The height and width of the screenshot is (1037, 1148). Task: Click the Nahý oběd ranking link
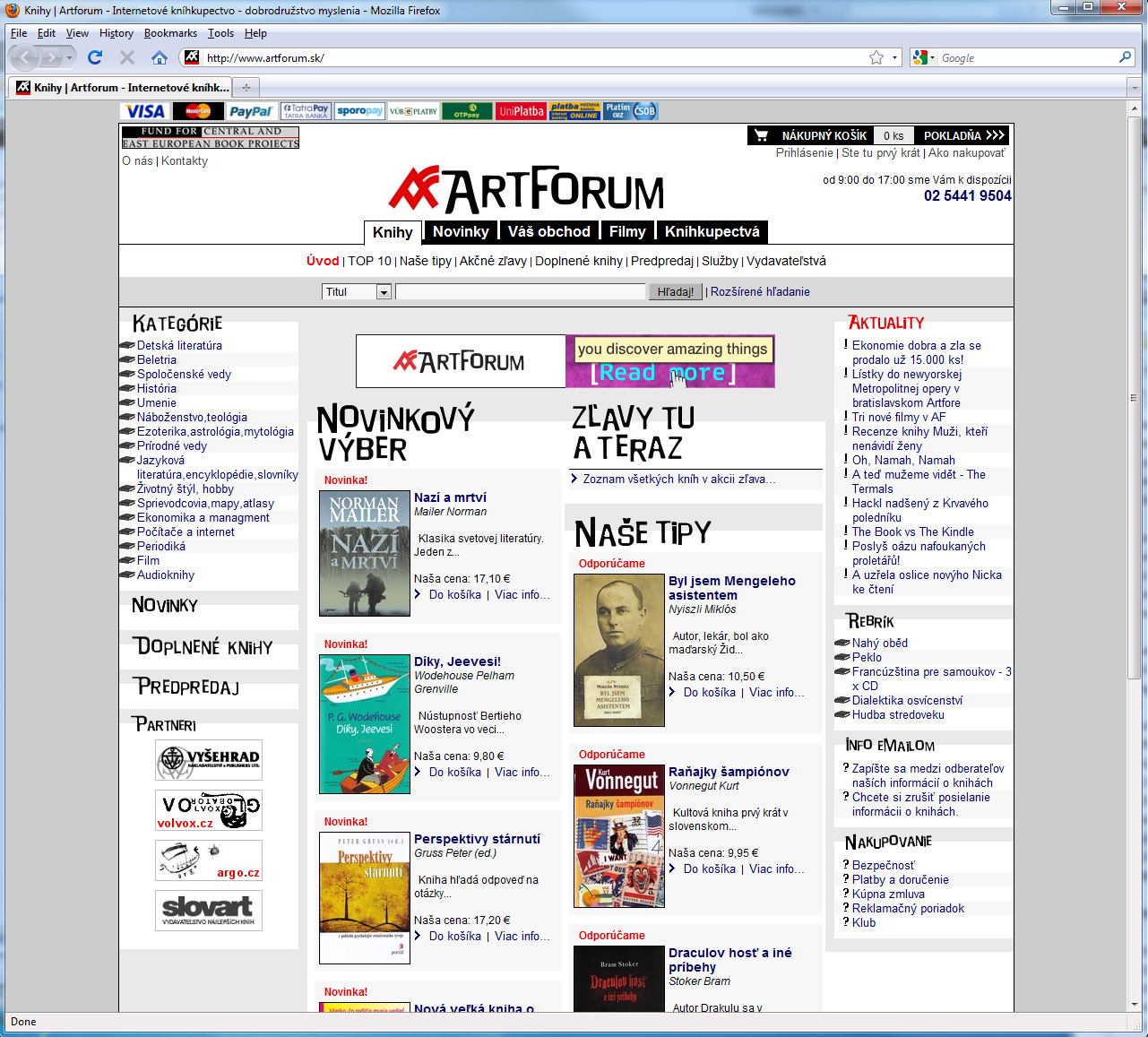pyautogui.click(x=880, y=643)
